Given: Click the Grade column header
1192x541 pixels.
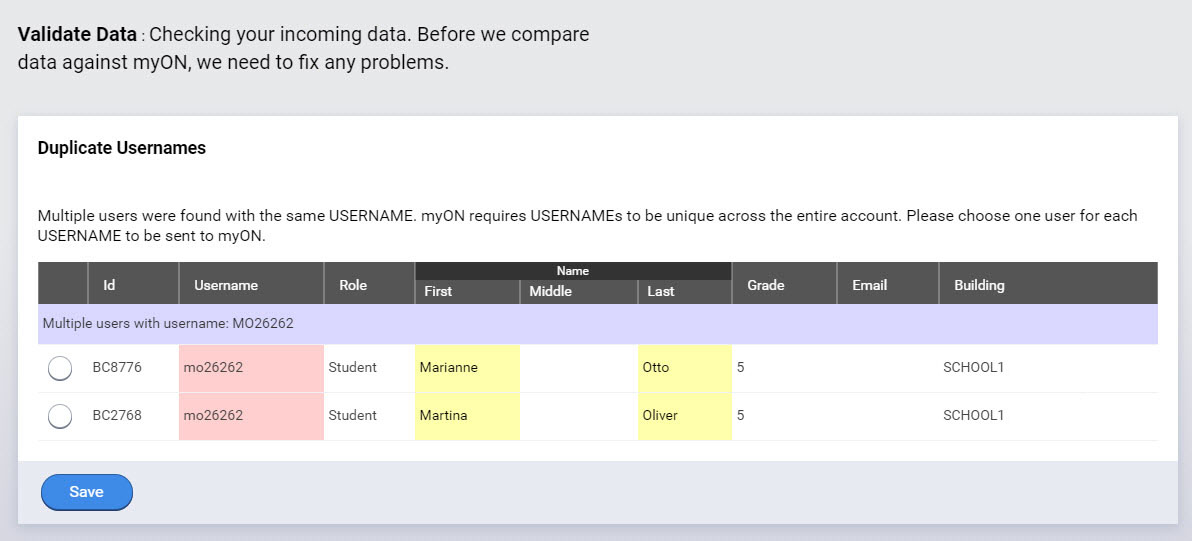Looking at the screenshot, I should pos(785,283).
